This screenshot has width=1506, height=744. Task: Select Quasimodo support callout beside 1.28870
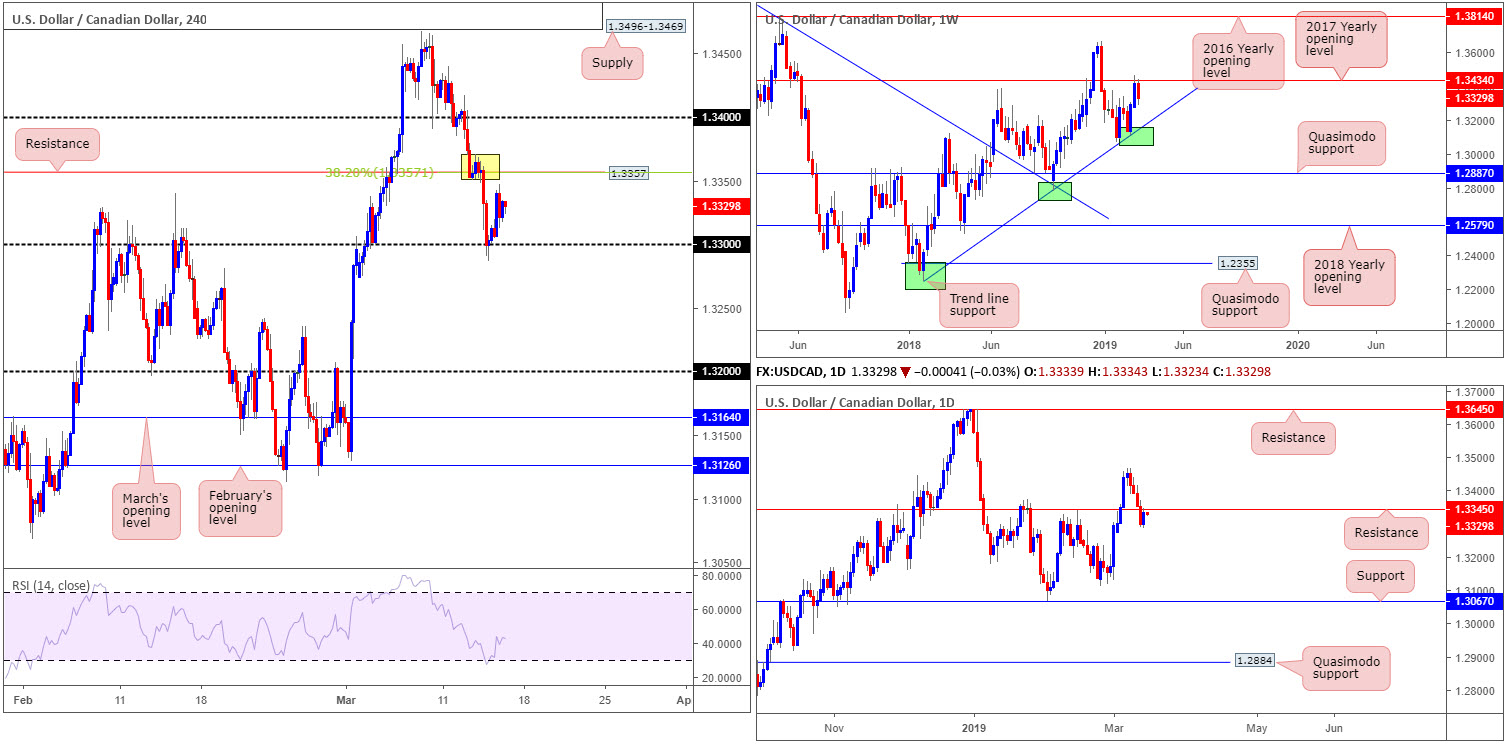pyautogui.click(x=1343, y=142)
